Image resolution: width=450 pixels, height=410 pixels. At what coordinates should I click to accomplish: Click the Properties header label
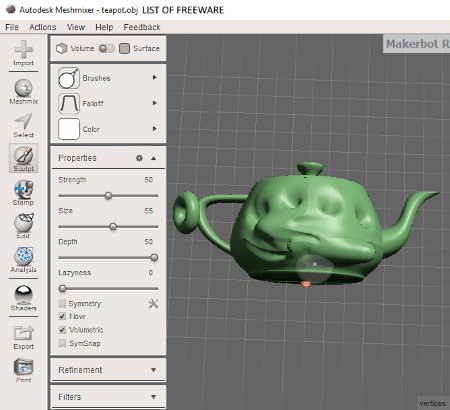pos(77,158)
